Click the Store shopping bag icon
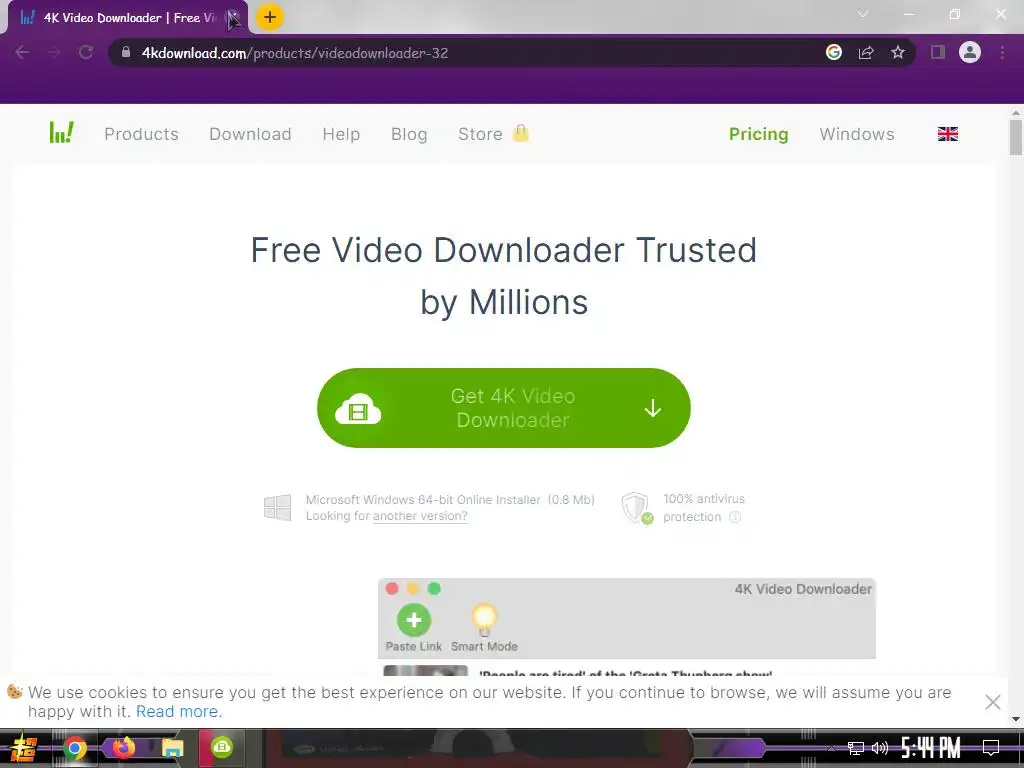 click(x=520, y=133)
